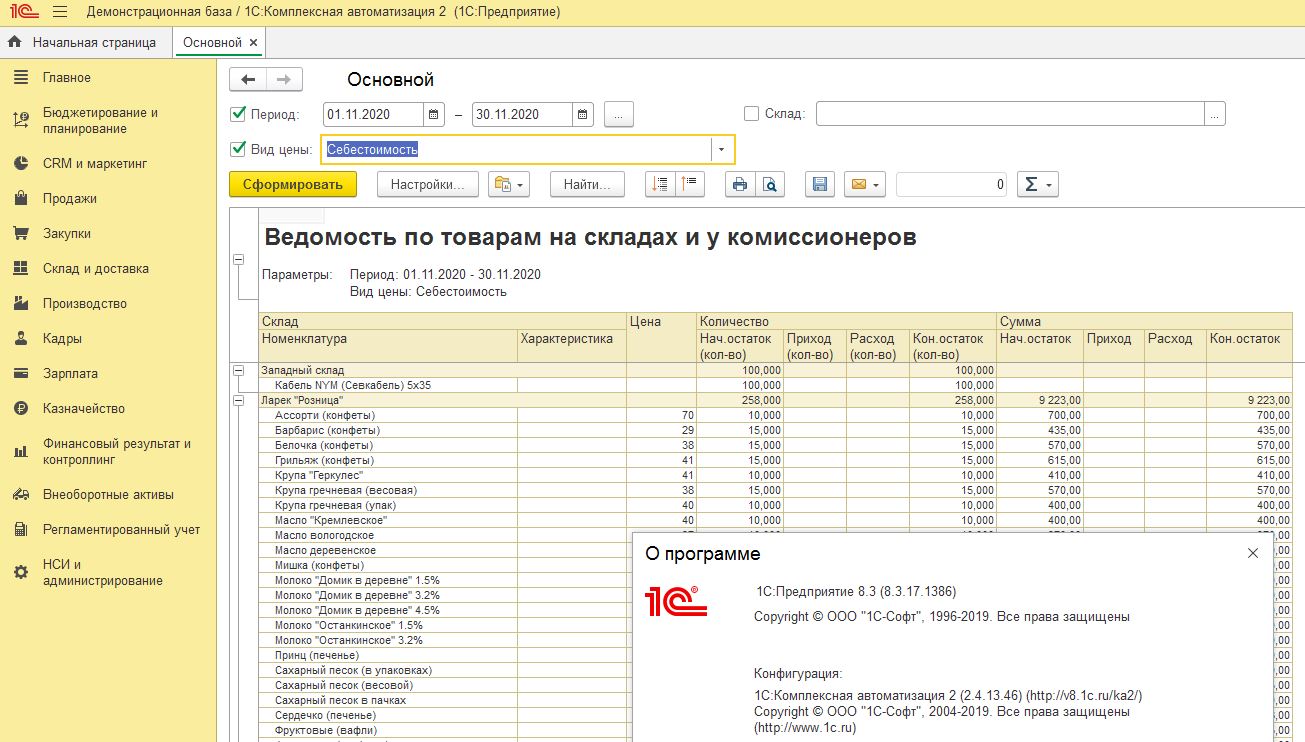The width and height of the screenshot is (1305, 742).
Task: Select the Барбарис (конфеты) row
Action: [x=775, y=430]
